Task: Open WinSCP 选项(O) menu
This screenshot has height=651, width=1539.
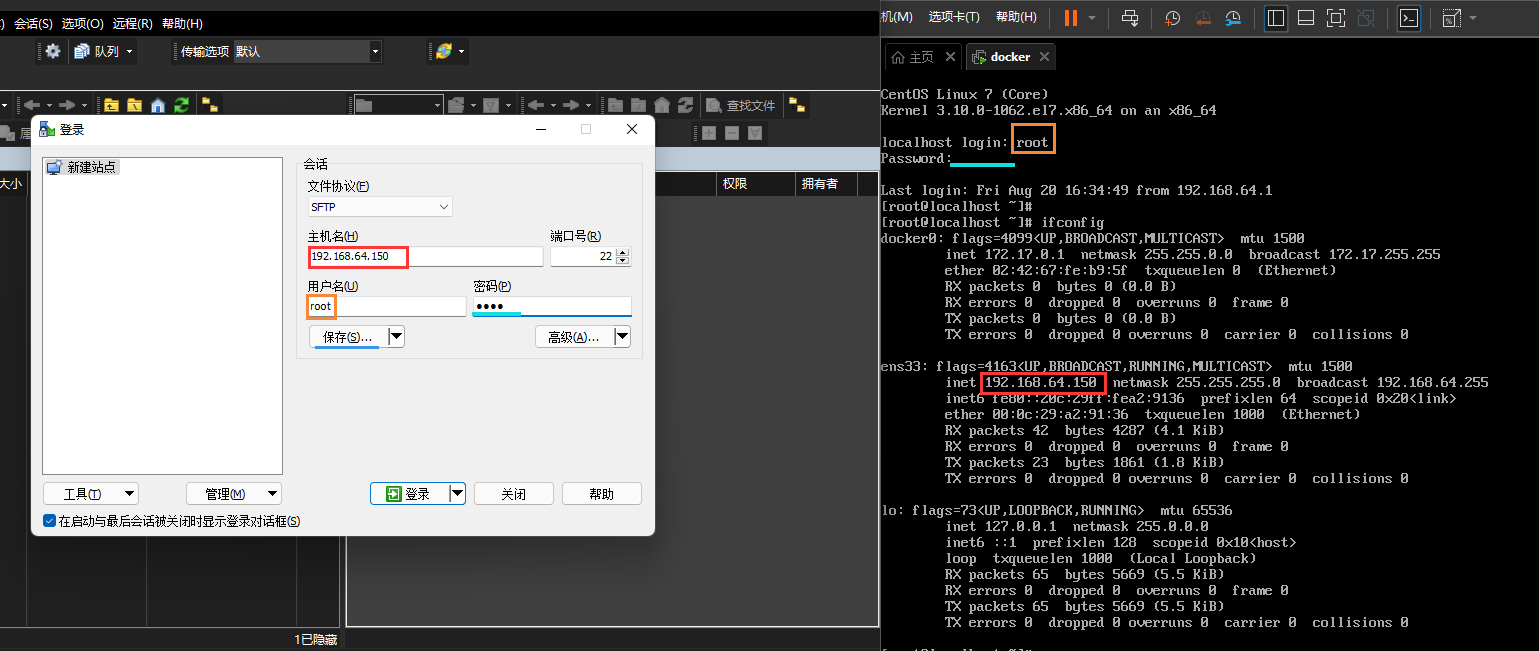Action: pyautogui.click(x=82, y=23)
